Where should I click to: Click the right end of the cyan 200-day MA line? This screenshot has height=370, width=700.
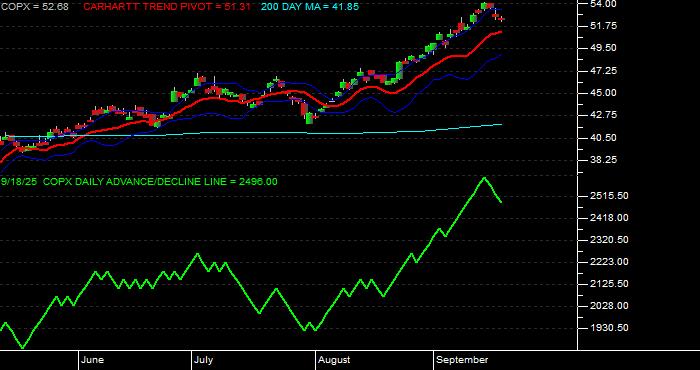501,125
